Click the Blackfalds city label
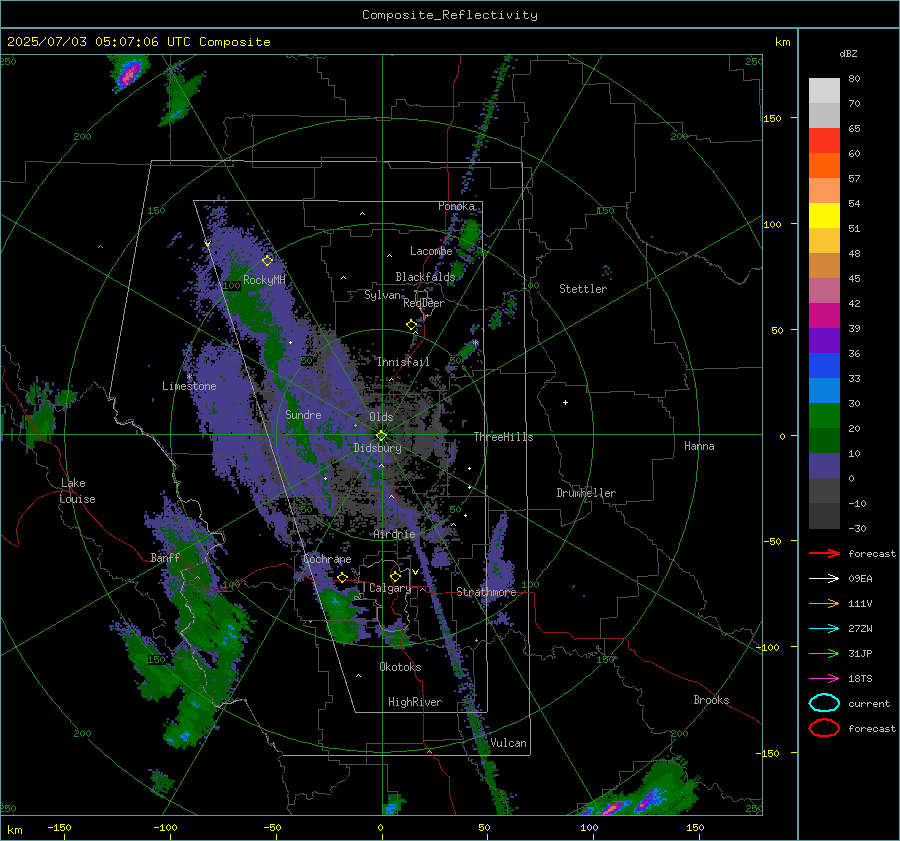Screen dimensions: 900x841 (425, 277)
